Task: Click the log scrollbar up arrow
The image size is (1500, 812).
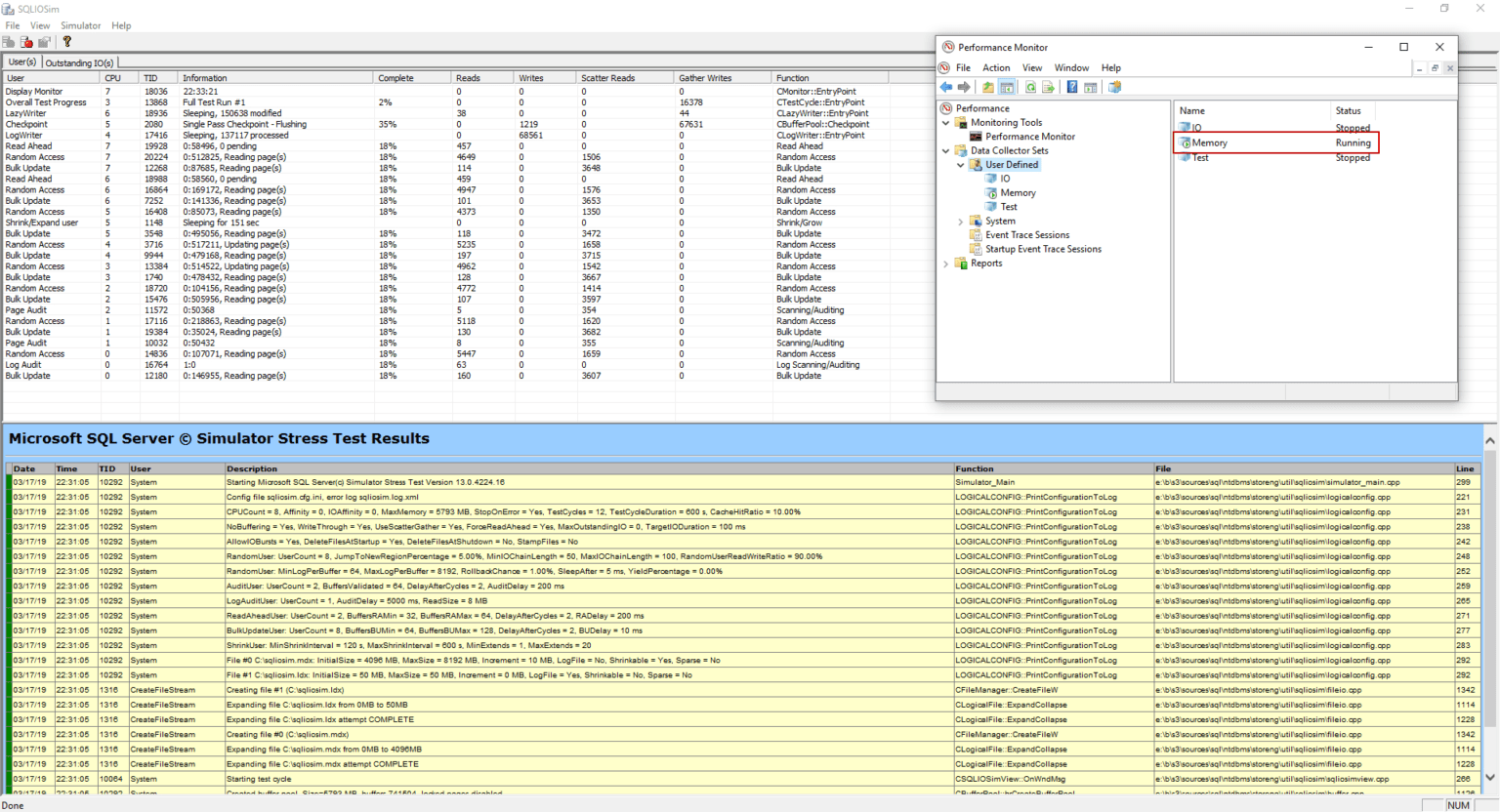Action: (1491, 441)
